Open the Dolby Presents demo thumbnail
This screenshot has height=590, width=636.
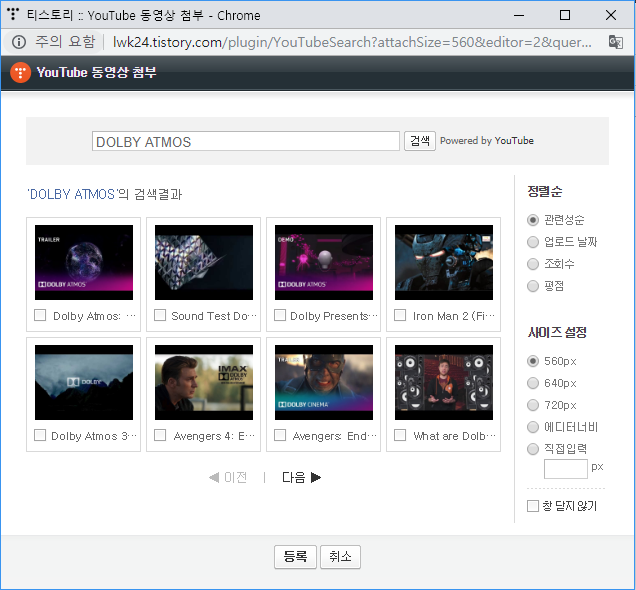point(324,262)
